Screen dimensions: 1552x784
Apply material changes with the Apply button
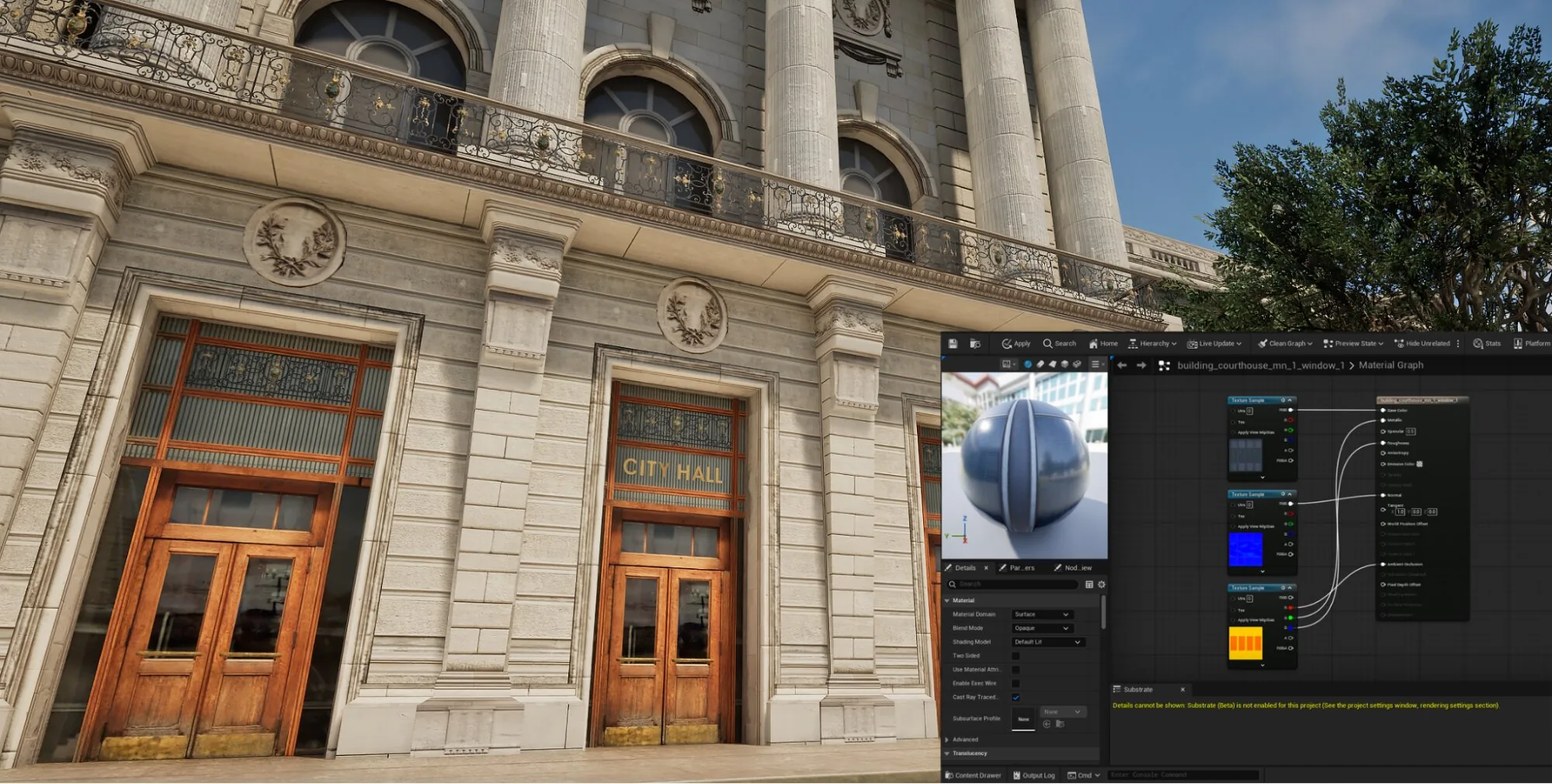1016,343
